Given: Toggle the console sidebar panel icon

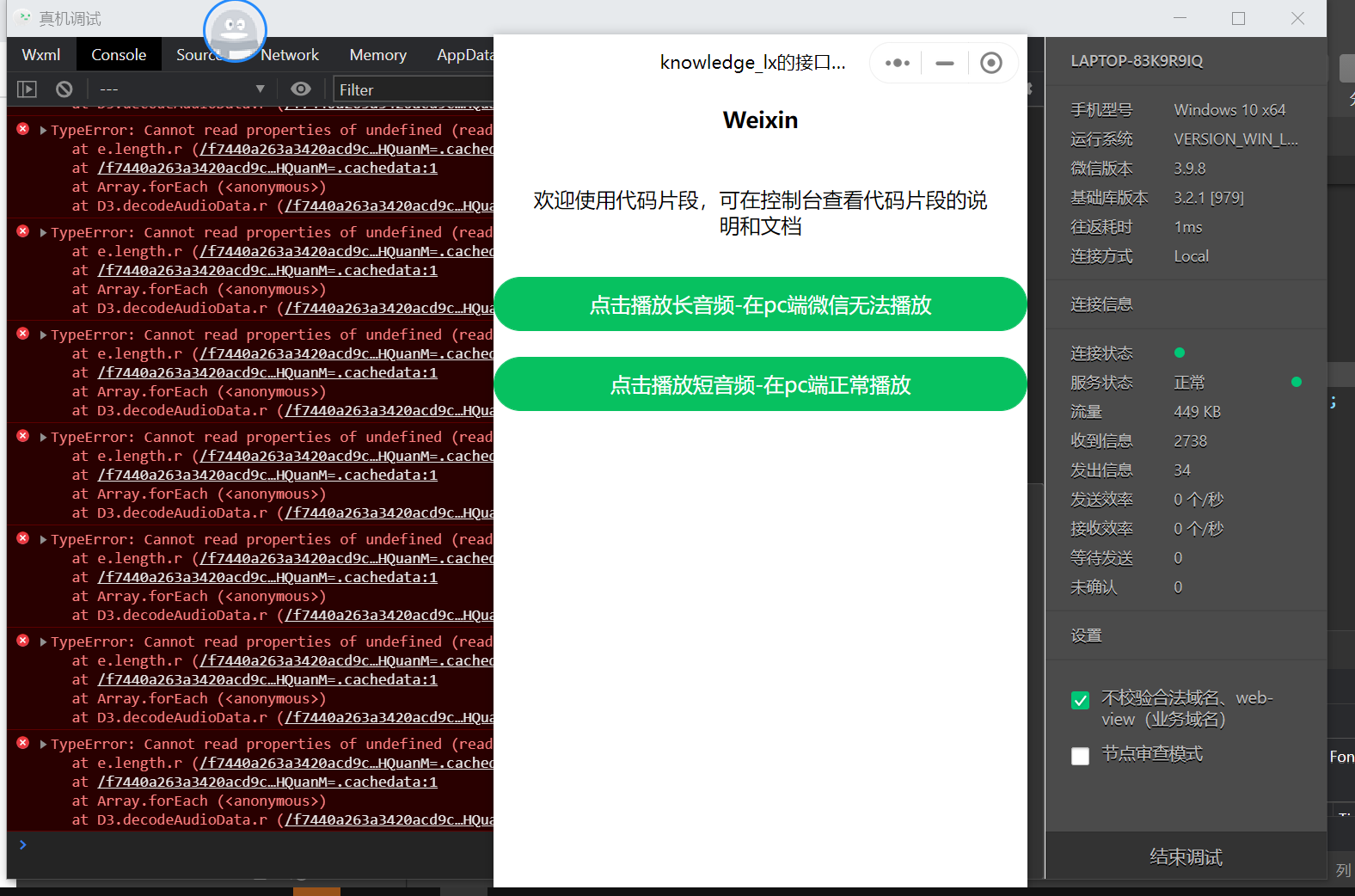Looking at the screenshot, I should 28,89.
